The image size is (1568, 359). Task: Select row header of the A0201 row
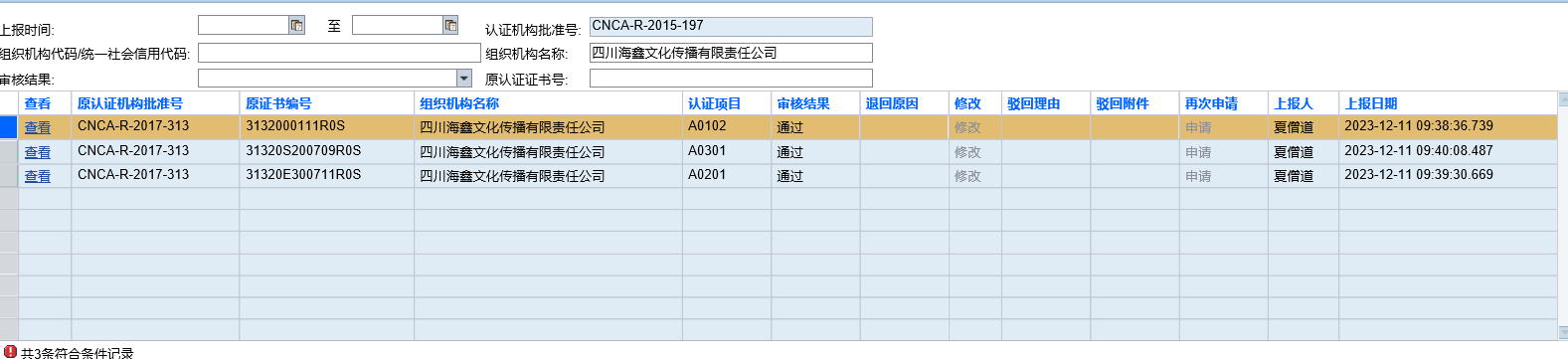pyautogui.click(x=9, y=176)
